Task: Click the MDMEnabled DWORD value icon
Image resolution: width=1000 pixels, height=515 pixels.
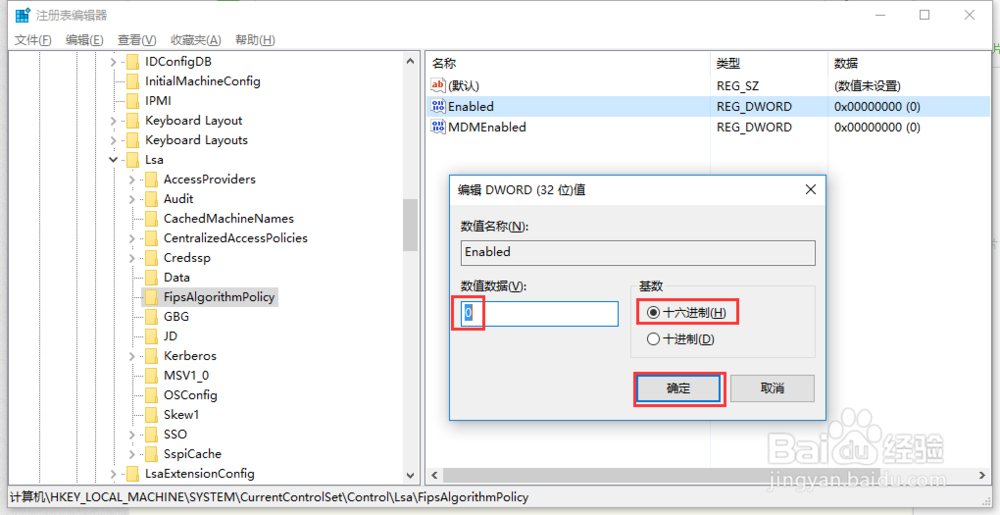Action: pos(438,127)
